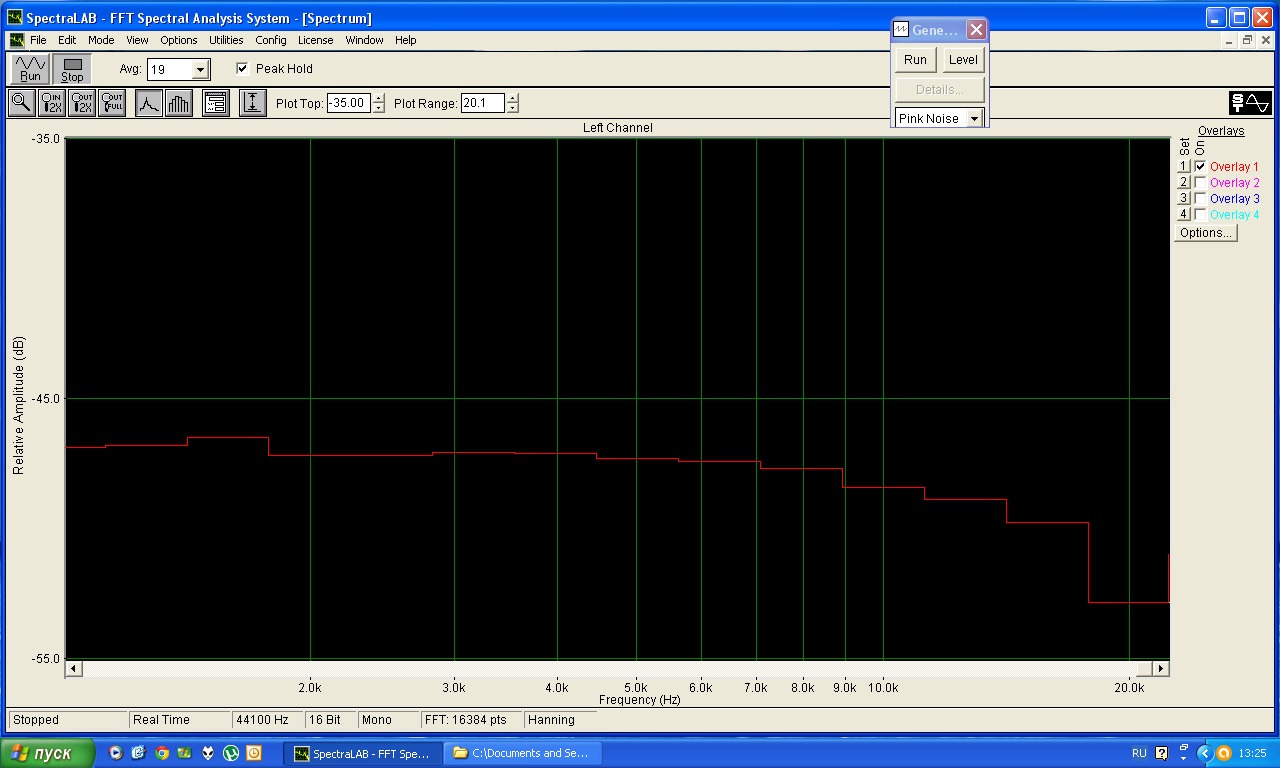Click the generator Level button
The image size is (1280, 768).
pyautogui.click(x=963, y=60)
